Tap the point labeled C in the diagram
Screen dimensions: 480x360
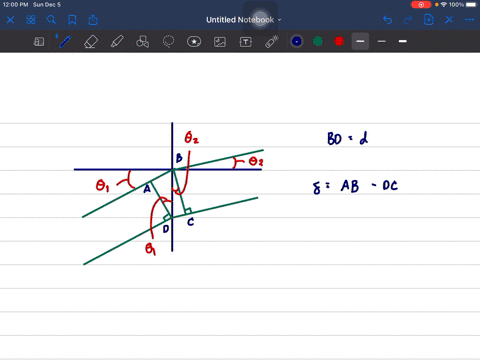[x=190, y=222]
